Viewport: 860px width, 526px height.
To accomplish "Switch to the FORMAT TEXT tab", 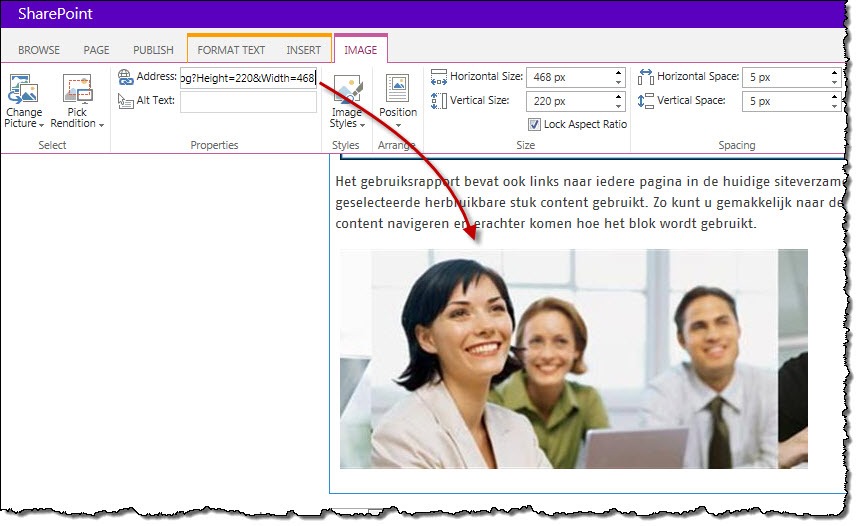I will [x=231, y=50].
